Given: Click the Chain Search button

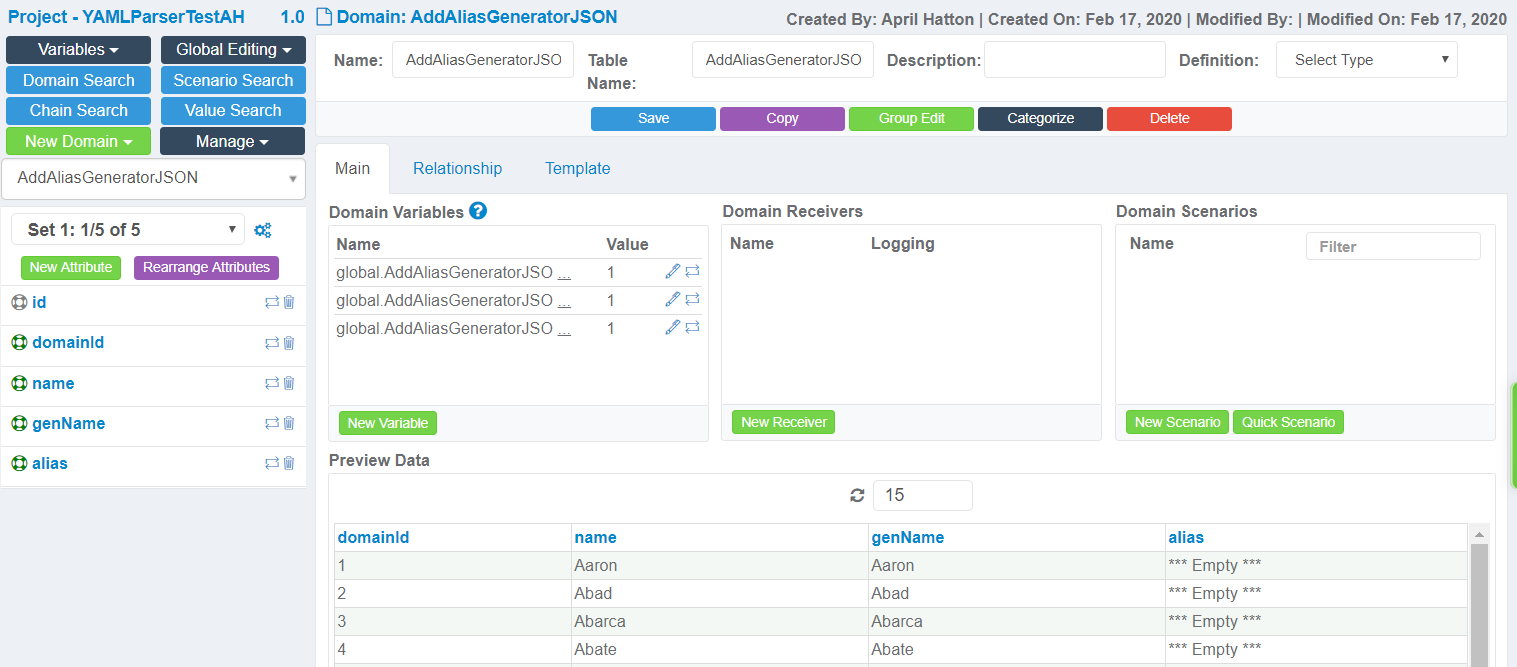Looking at the screenshot, I should (x=78, y=110).
